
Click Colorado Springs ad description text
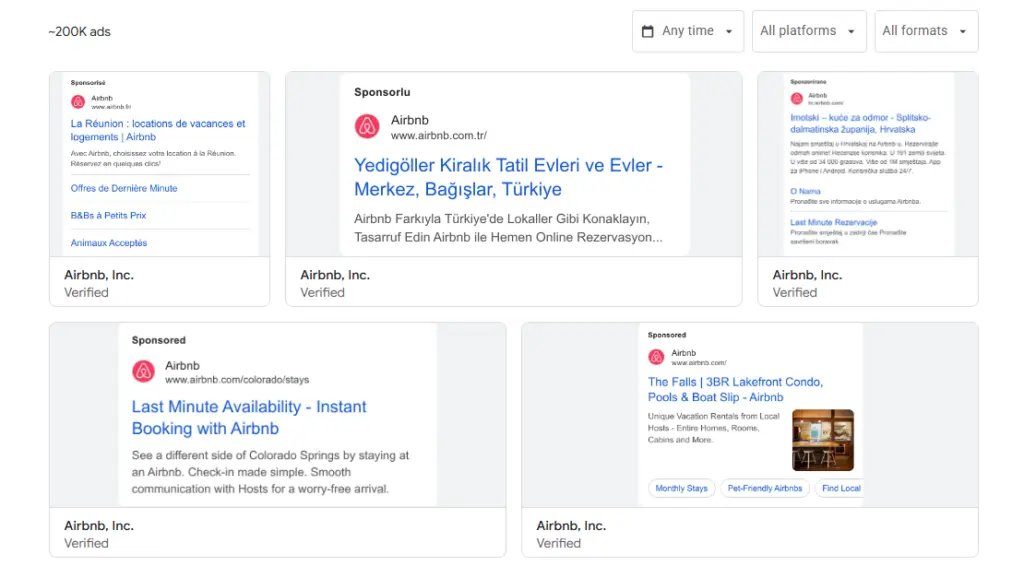(270, 472)
